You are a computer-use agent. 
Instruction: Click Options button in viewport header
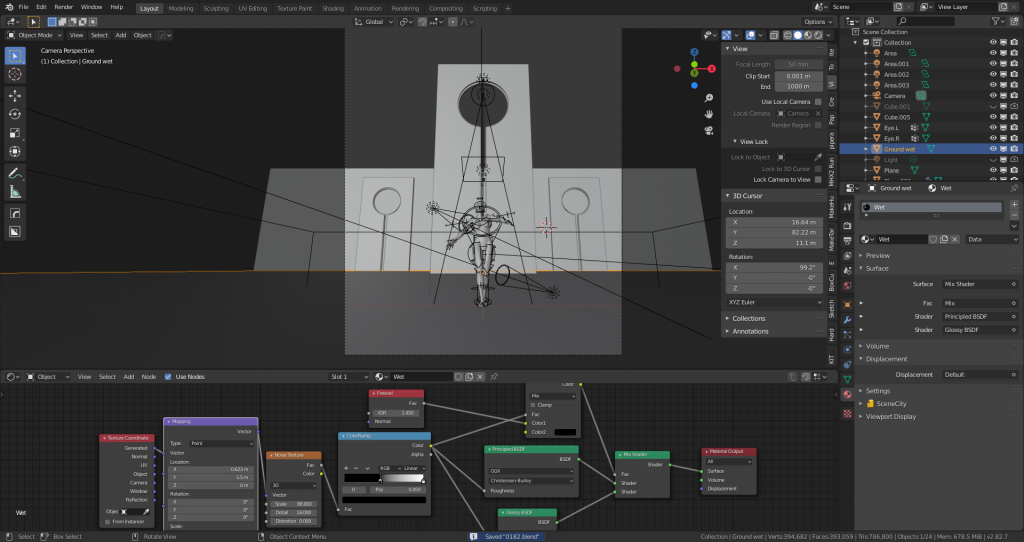click(x=818, y=22)
